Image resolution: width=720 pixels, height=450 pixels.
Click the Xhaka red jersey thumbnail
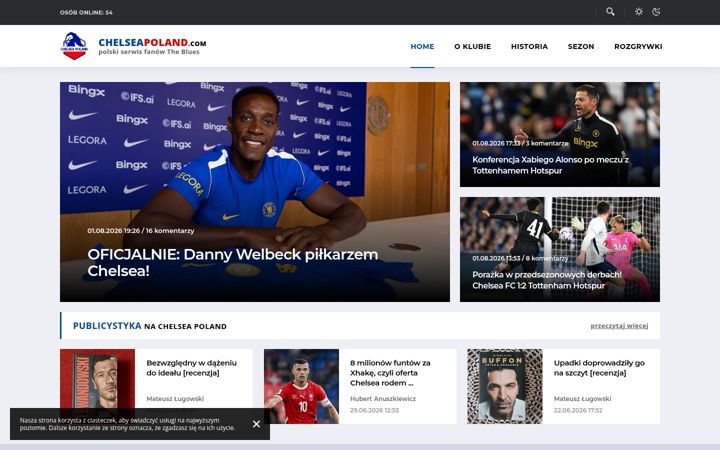301,386
